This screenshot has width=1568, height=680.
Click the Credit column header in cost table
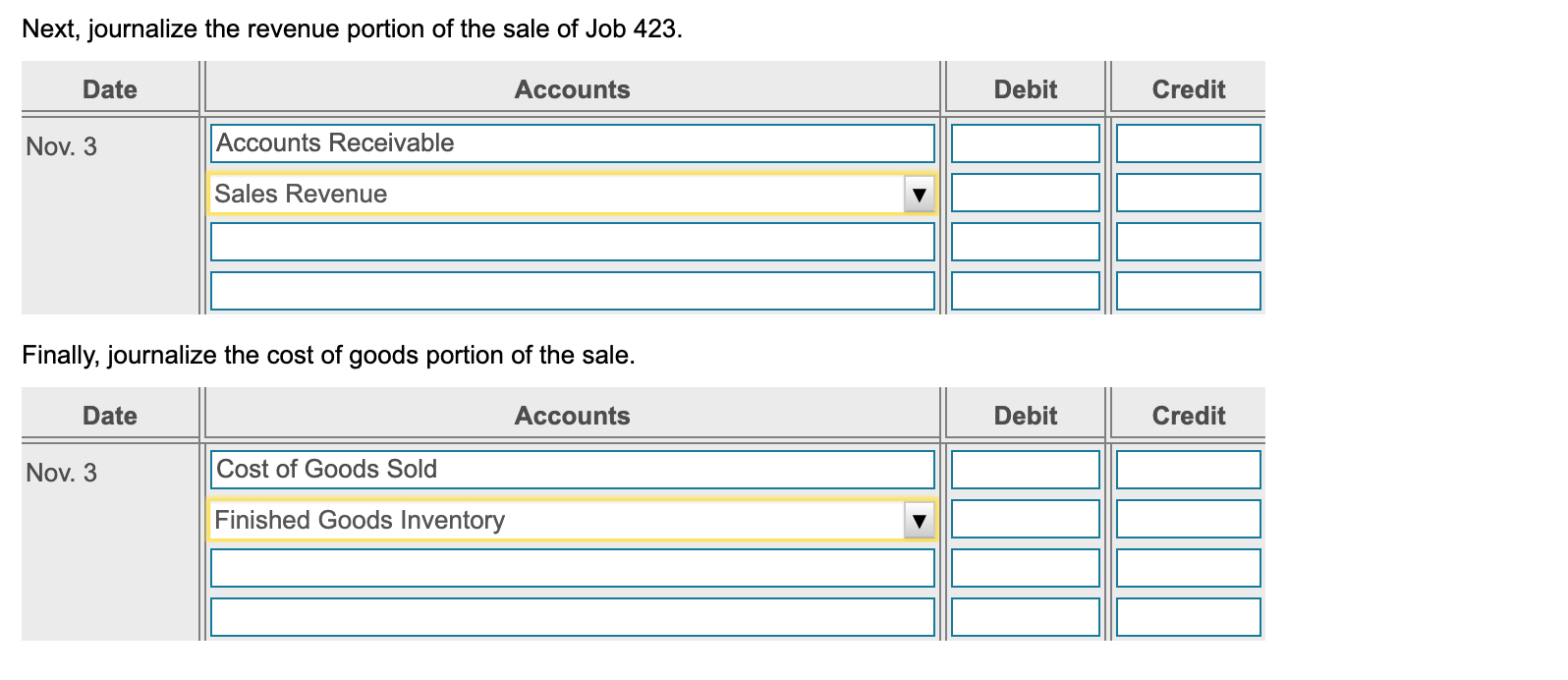1189,416
